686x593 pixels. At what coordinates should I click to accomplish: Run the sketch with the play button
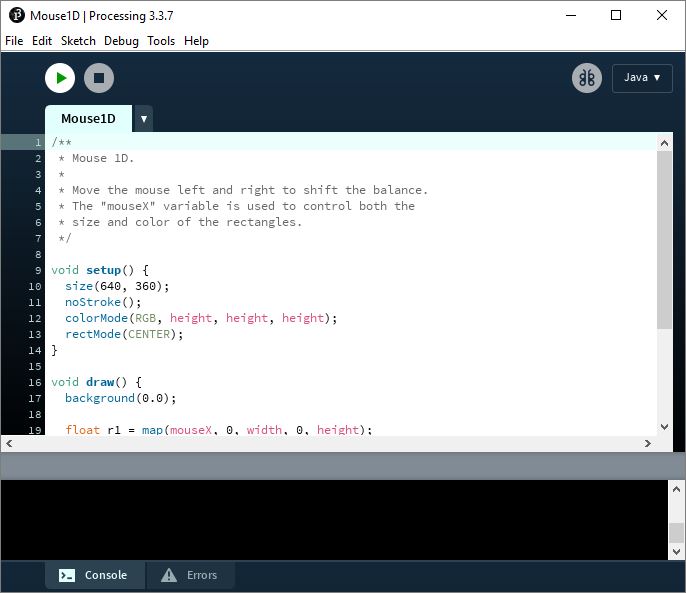(60, 78)
